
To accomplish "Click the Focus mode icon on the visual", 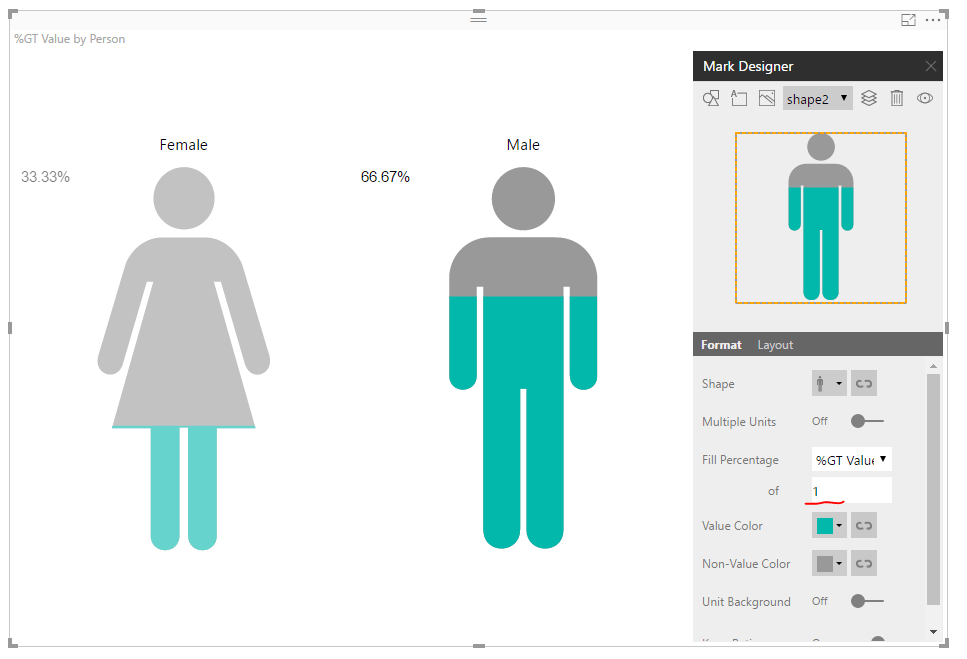I will point(908,20).
